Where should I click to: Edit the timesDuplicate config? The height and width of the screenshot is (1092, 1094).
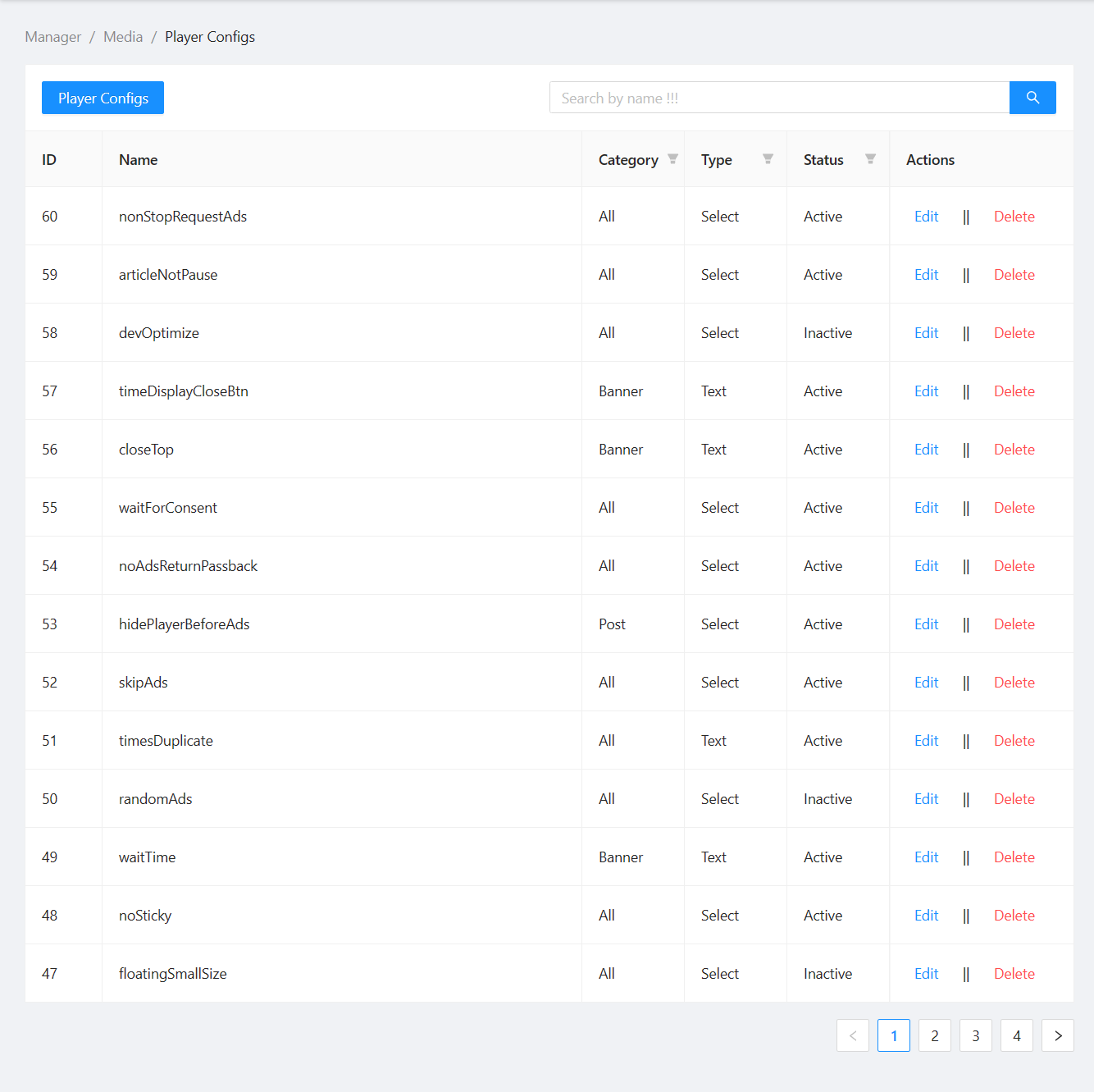point(927,741)
